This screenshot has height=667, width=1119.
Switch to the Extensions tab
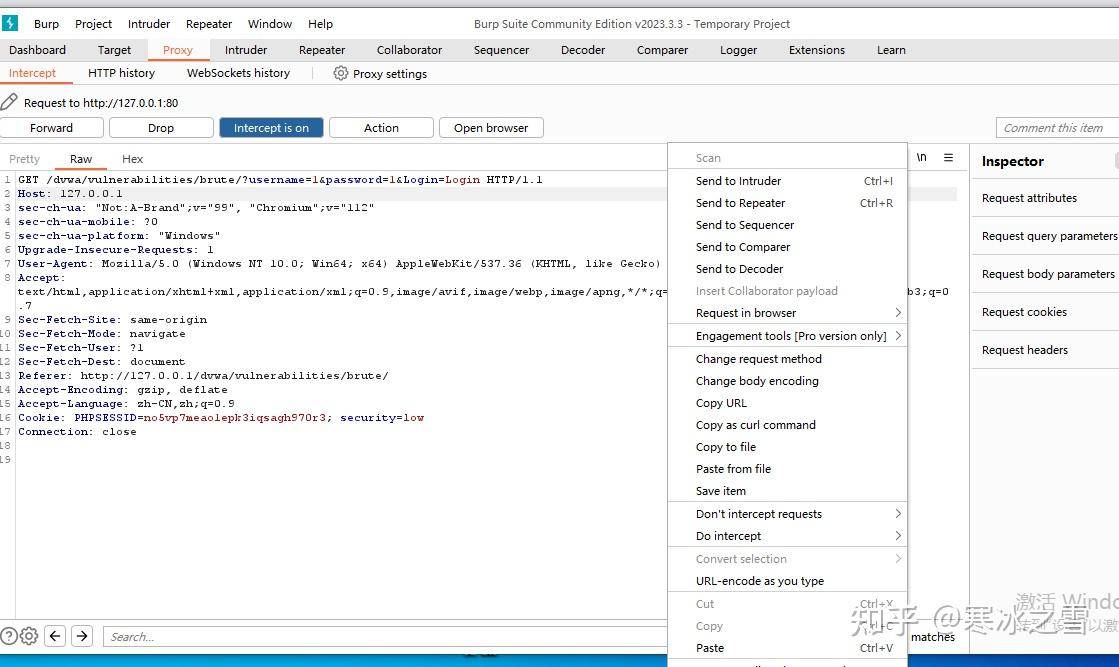click(x=816, y=50)
